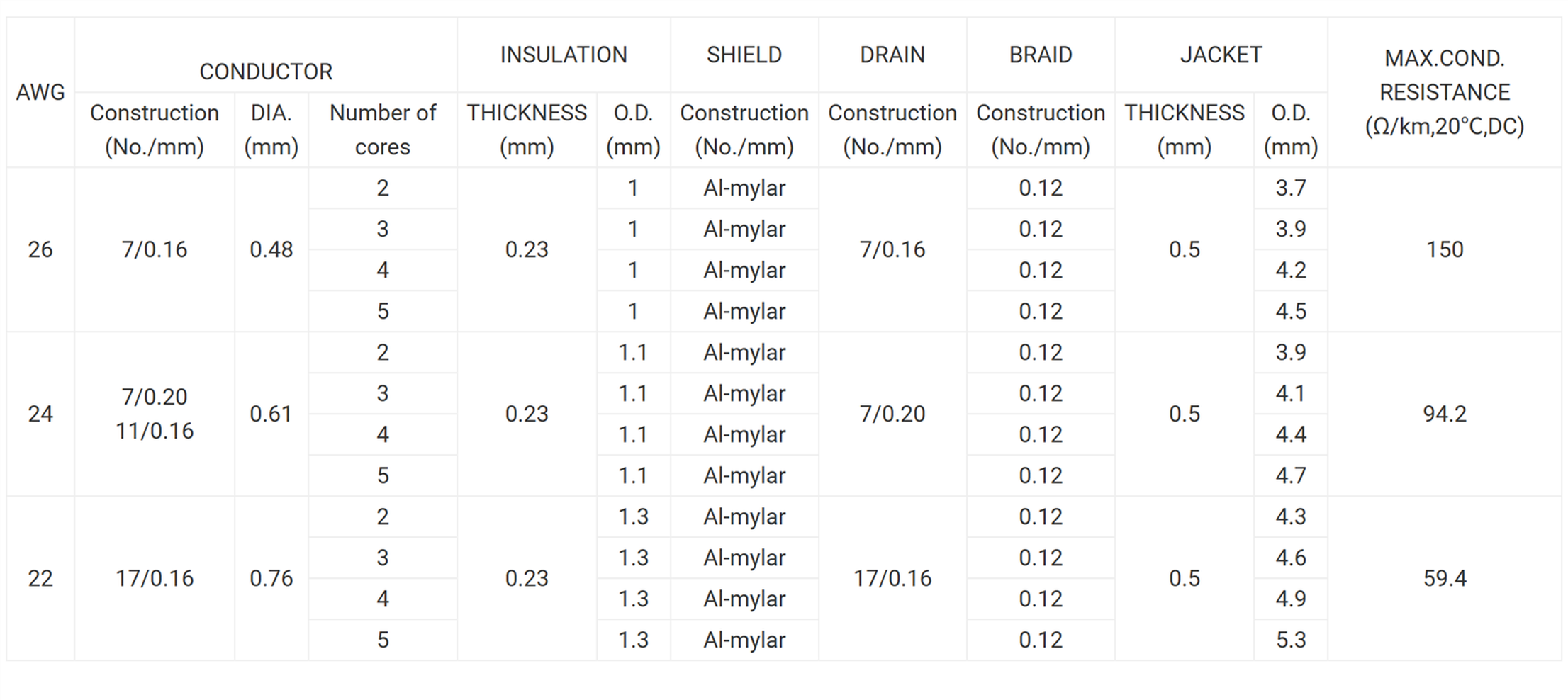Viewport: 1568px width, 700px height.
Task: Select the 5.3 jacket O.D. cell
Action: coord(1291,640)
